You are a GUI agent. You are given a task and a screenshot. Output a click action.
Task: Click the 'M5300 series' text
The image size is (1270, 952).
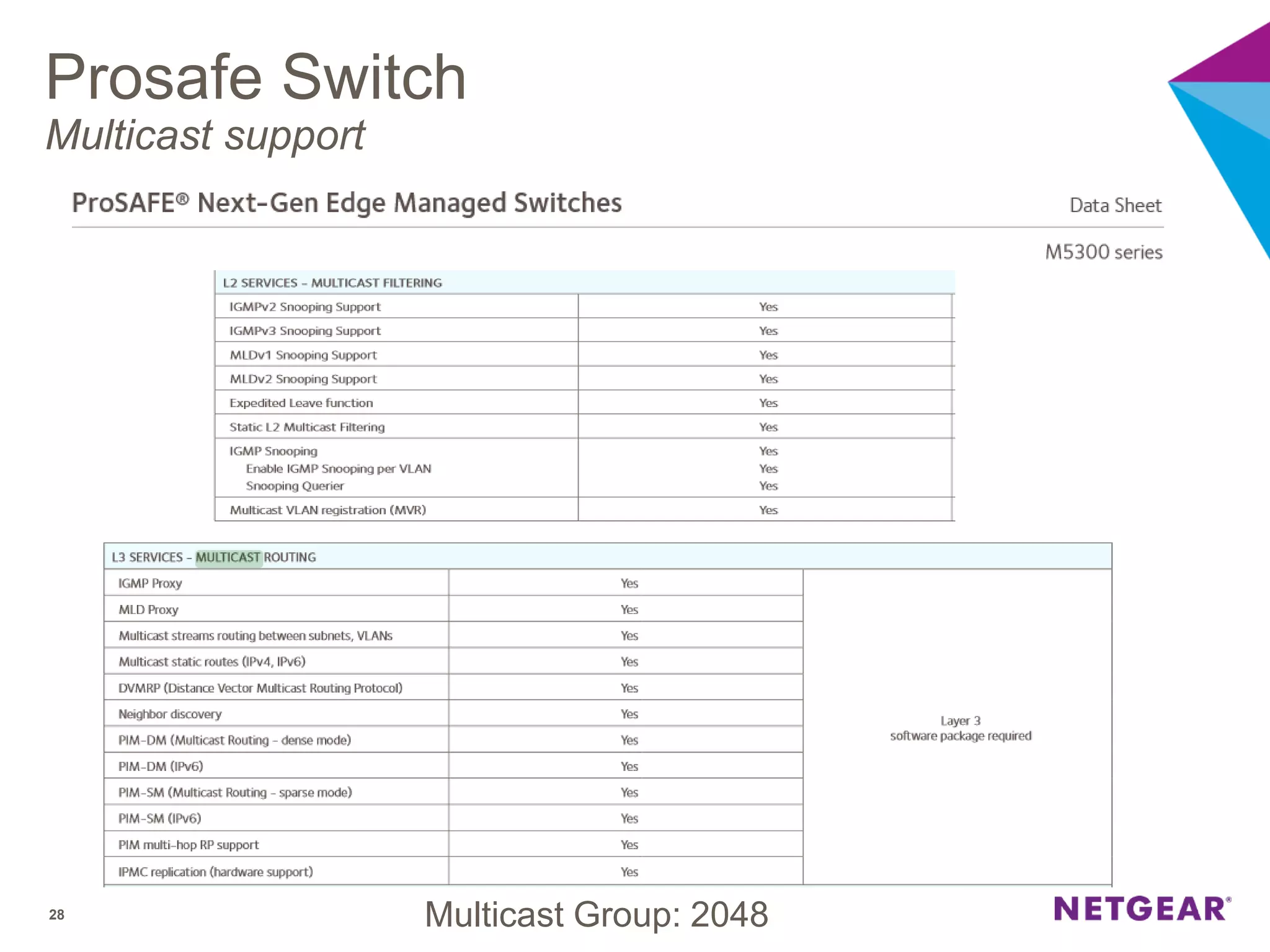point(1103,252)
